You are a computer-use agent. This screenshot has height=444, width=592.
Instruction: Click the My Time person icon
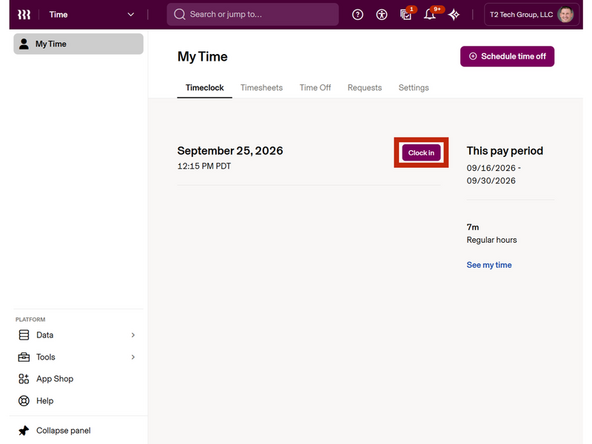tap(24, 44)
